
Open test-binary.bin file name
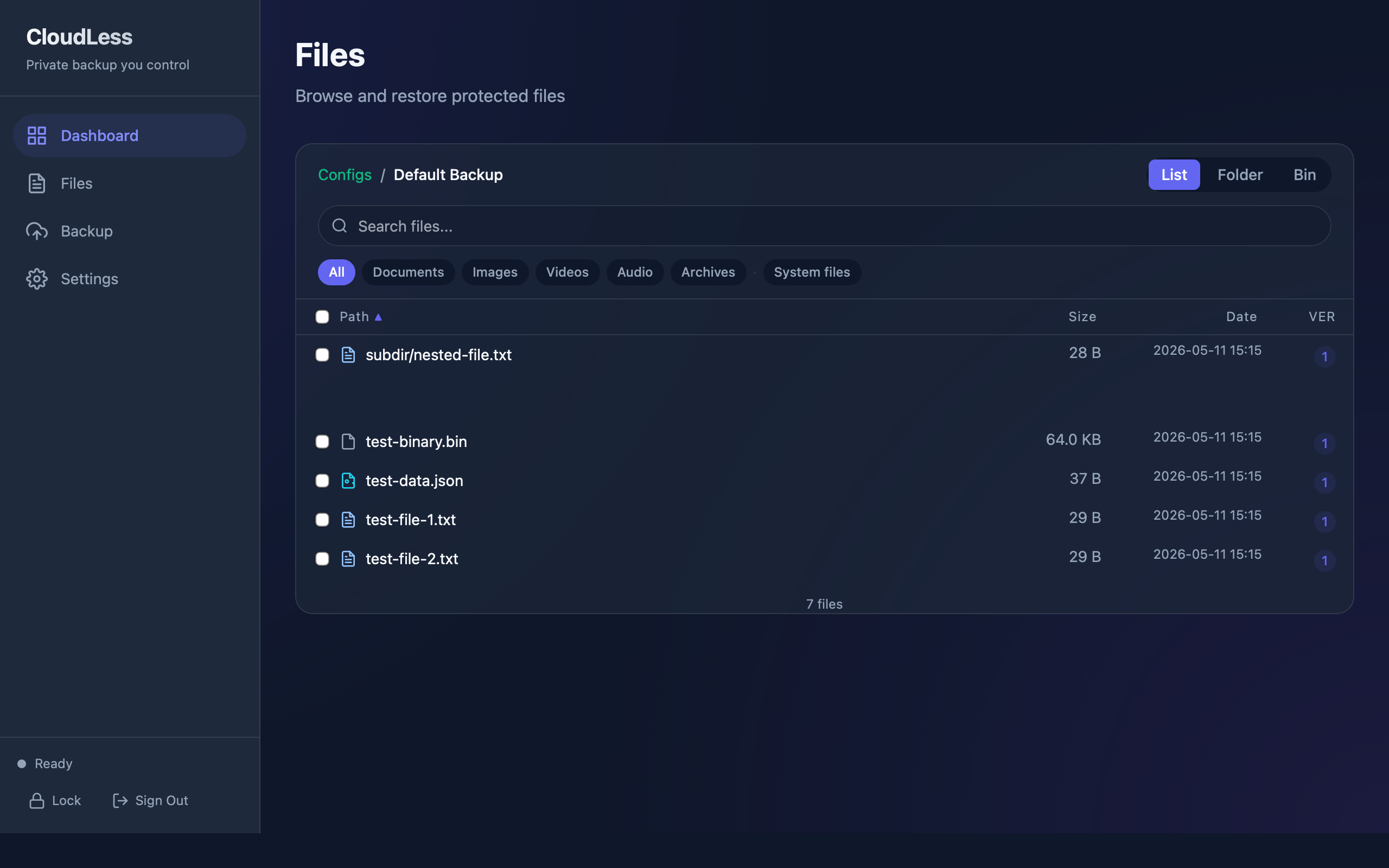coord(416,442)
